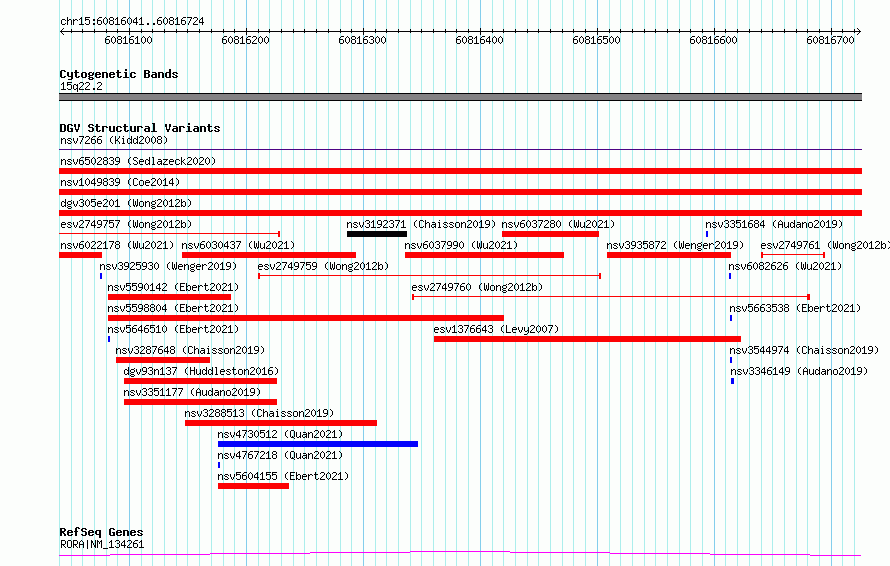The width and height of the screenshot is (890, 566).
Task: Open nsv4767218 (Quan2021) label
Action: [280, 455]
